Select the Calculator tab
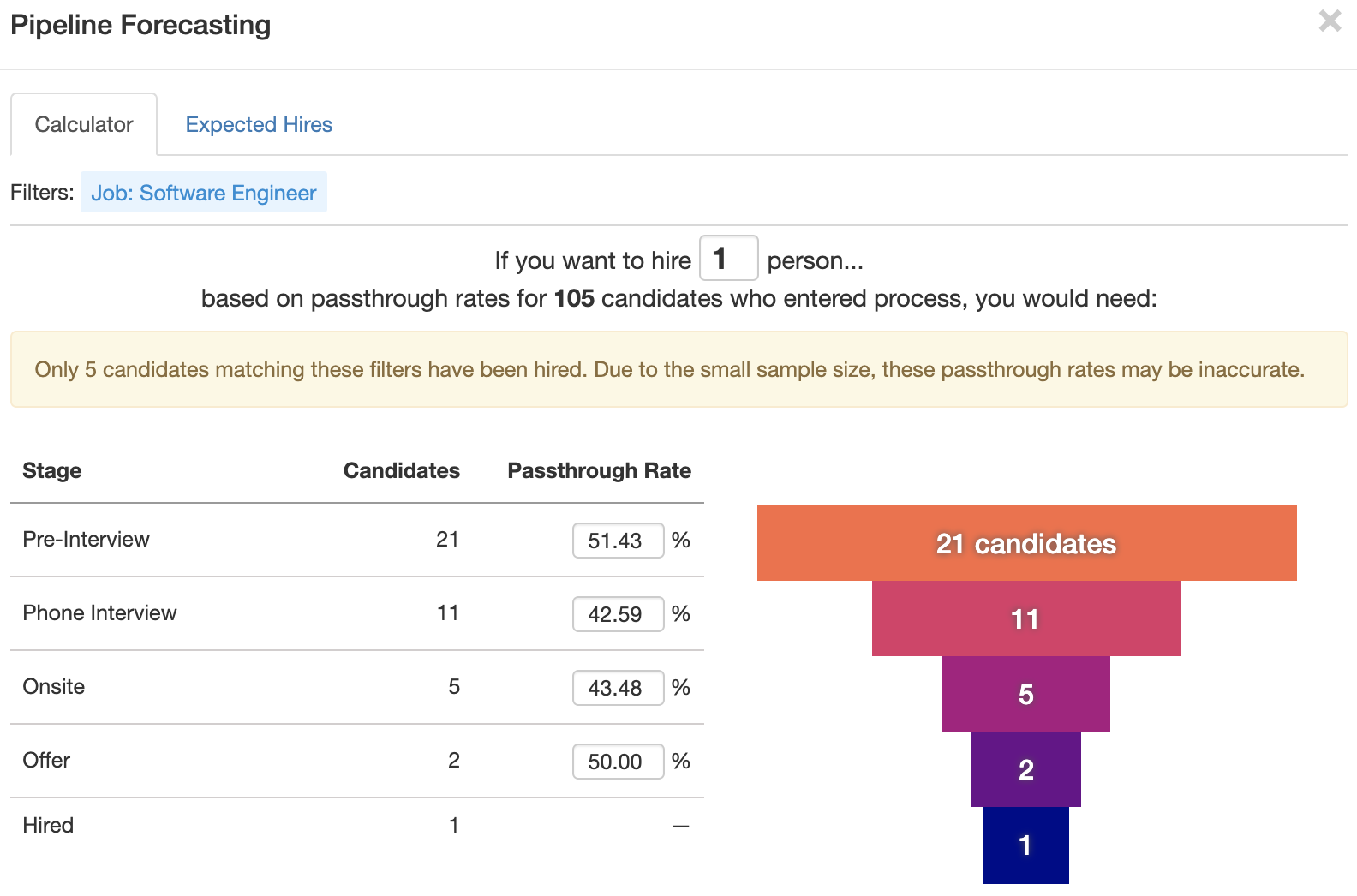The width and height of the screenshot is (1357, 896). point(84,125)
